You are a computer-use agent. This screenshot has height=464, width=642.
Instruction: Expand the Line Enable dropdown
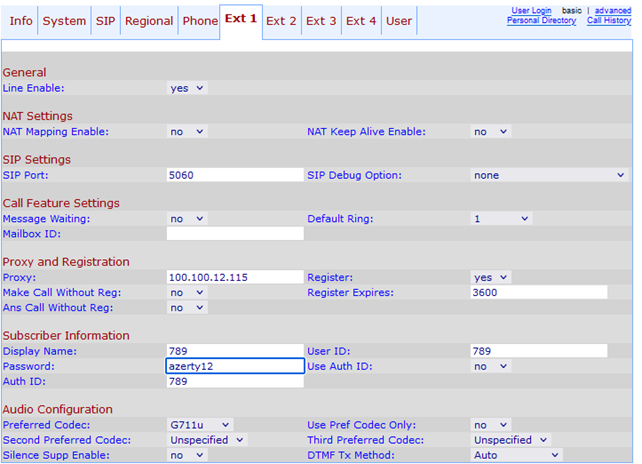pos(186,88)
